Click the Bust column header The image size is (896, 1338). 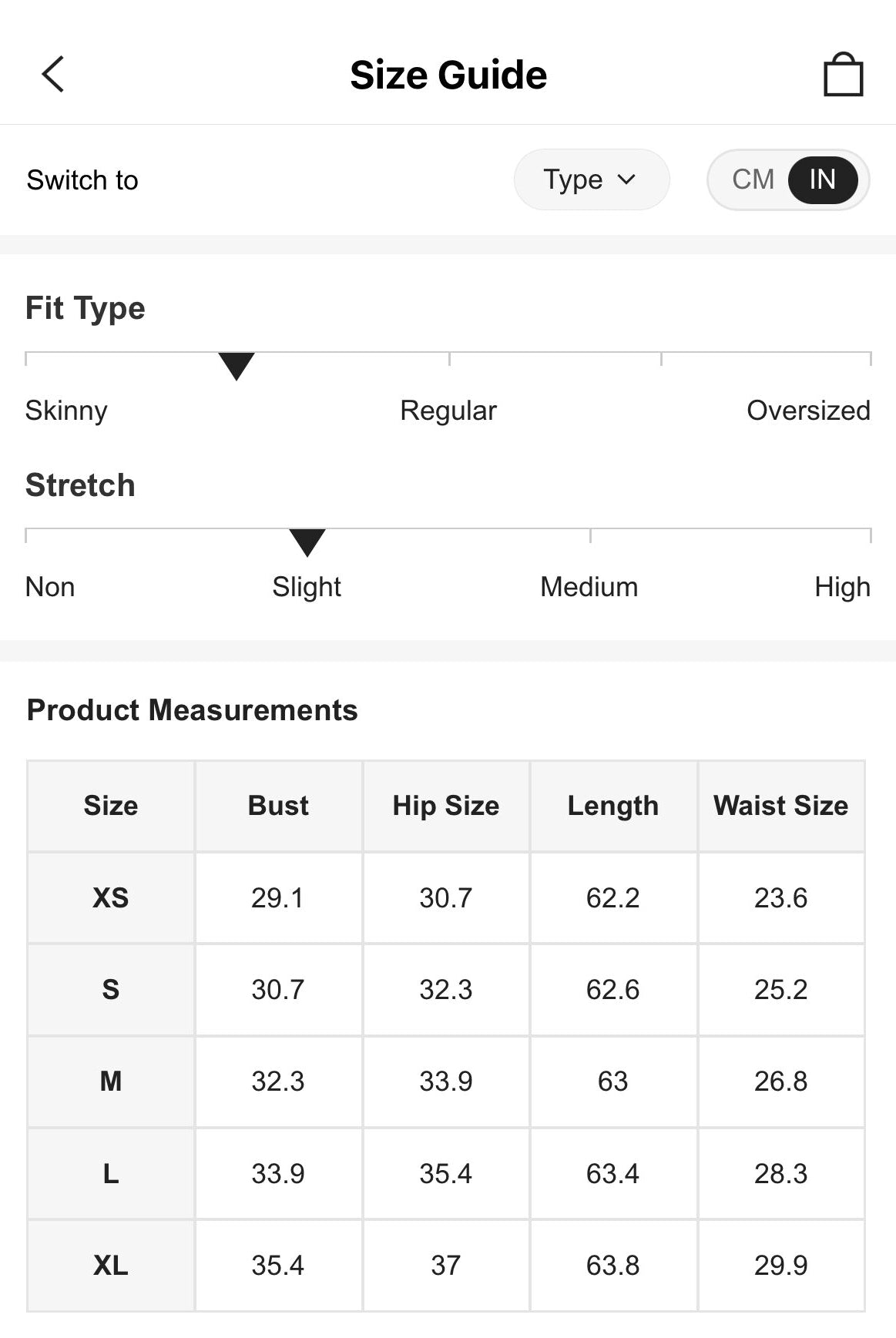click(278, 806)
